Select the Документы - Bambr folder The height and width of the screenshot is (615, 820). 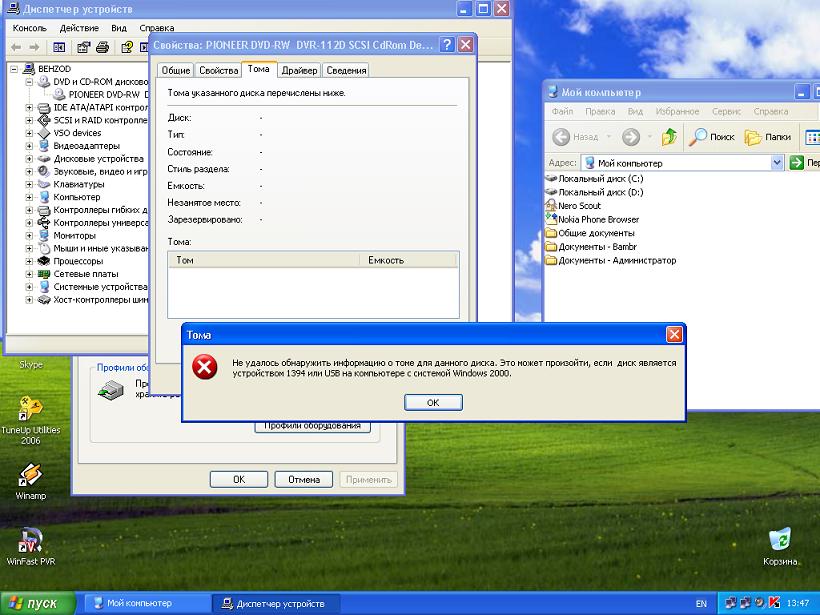point(591,247)
